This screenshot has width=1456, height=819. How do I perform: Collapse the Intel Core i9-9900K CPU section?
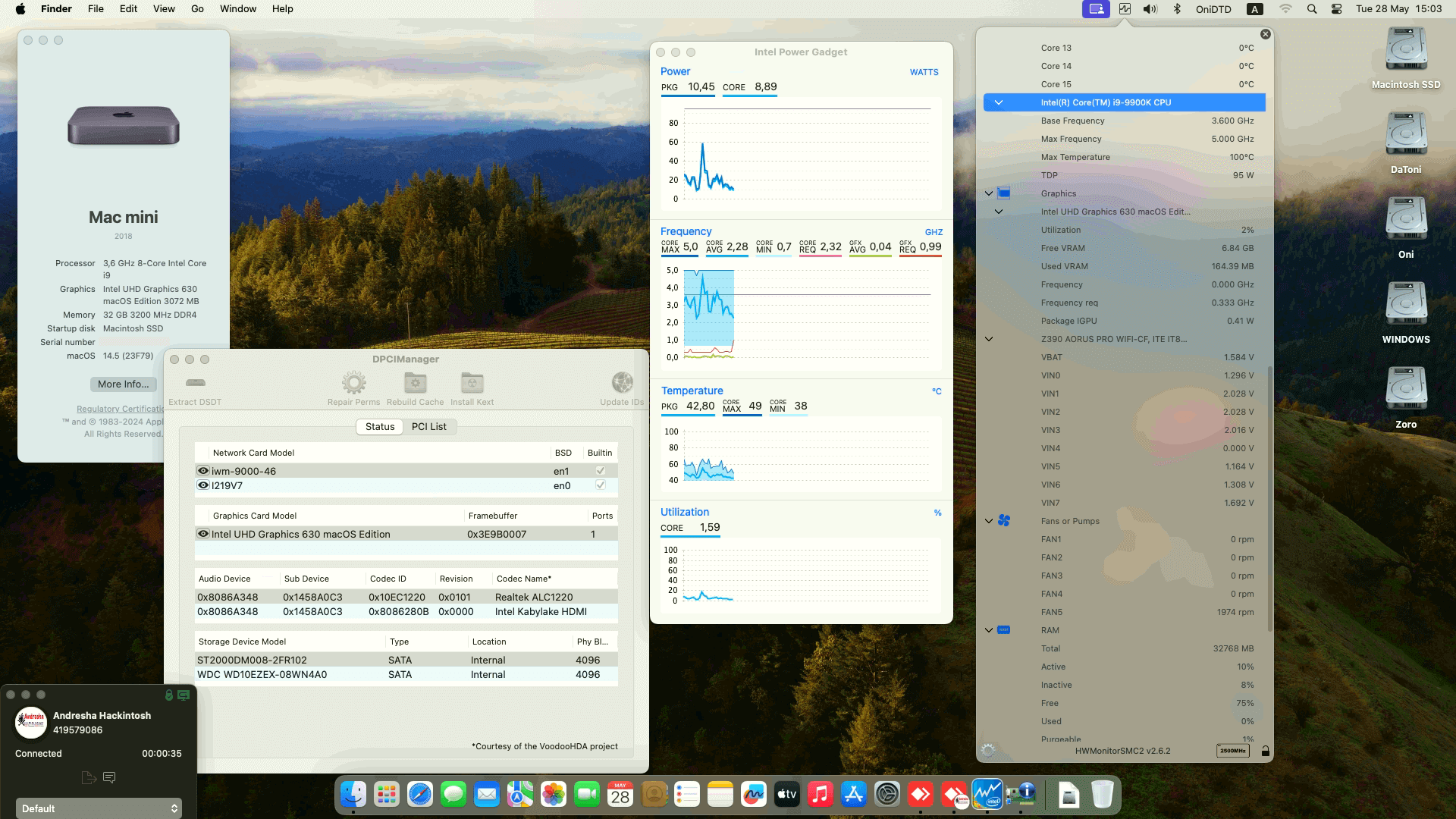(1000, 102)
